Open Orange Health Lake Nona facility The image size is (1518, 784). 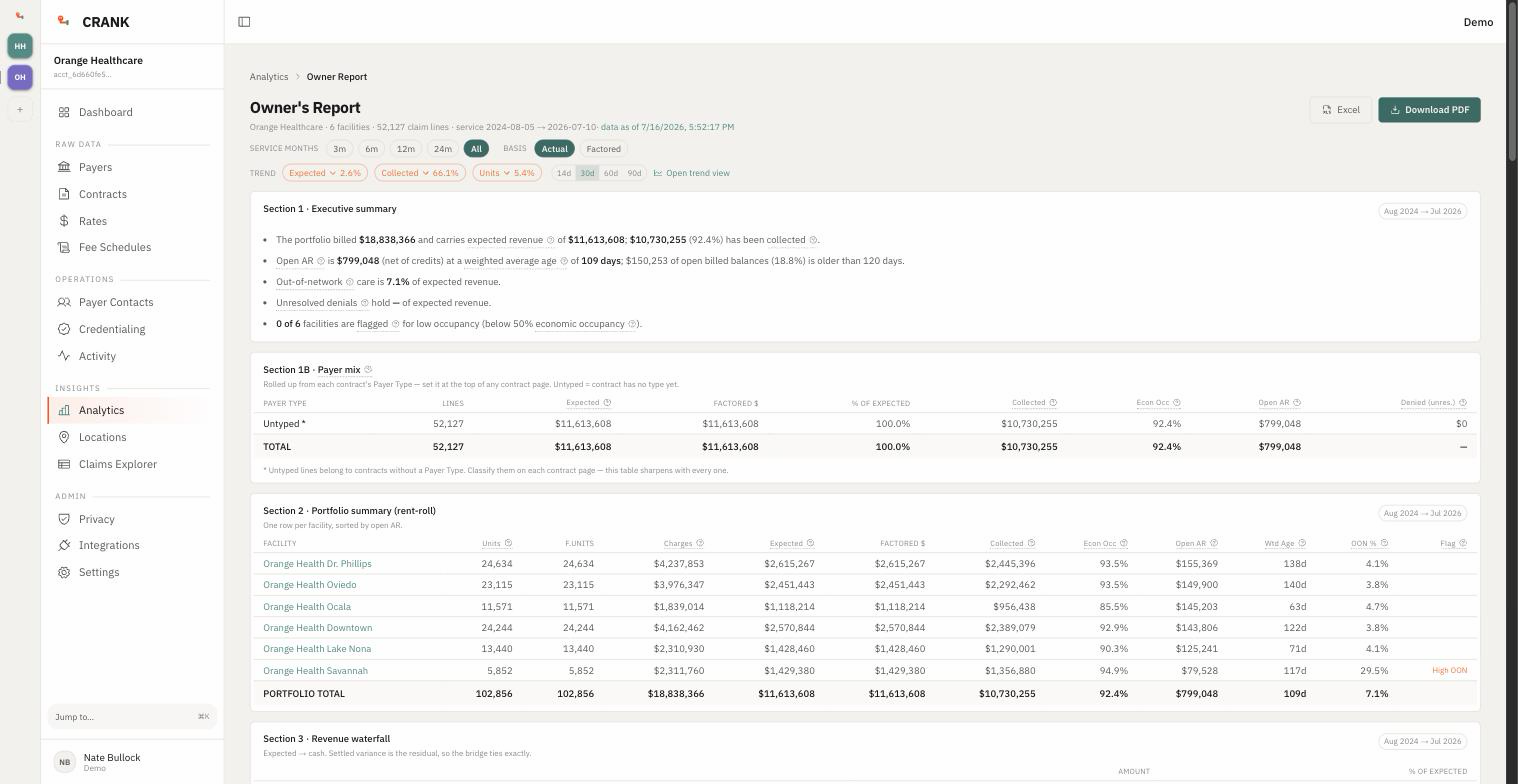[317, 649]
